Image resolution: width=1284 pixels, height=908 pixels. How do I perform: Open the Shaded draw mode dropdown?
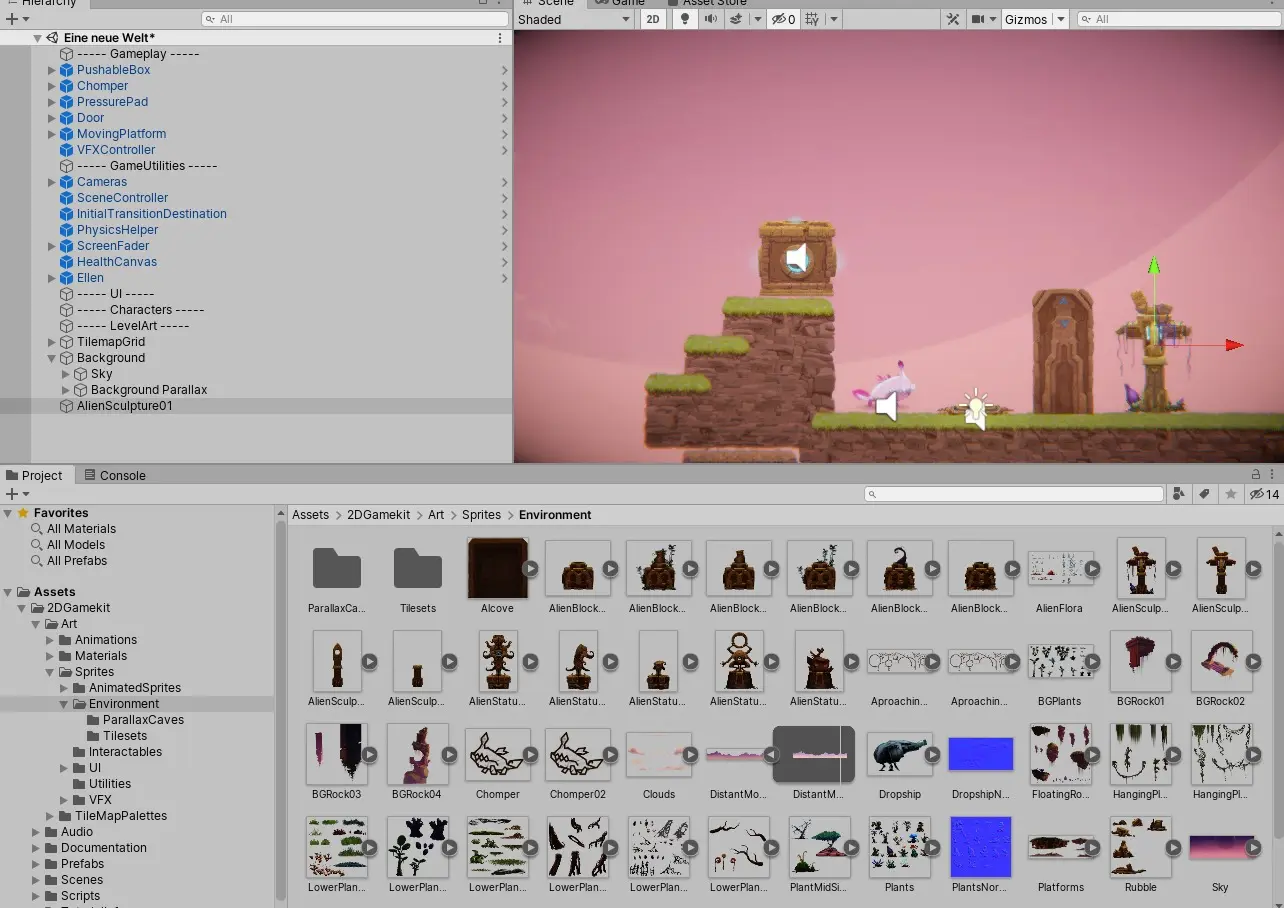point(573,18)
